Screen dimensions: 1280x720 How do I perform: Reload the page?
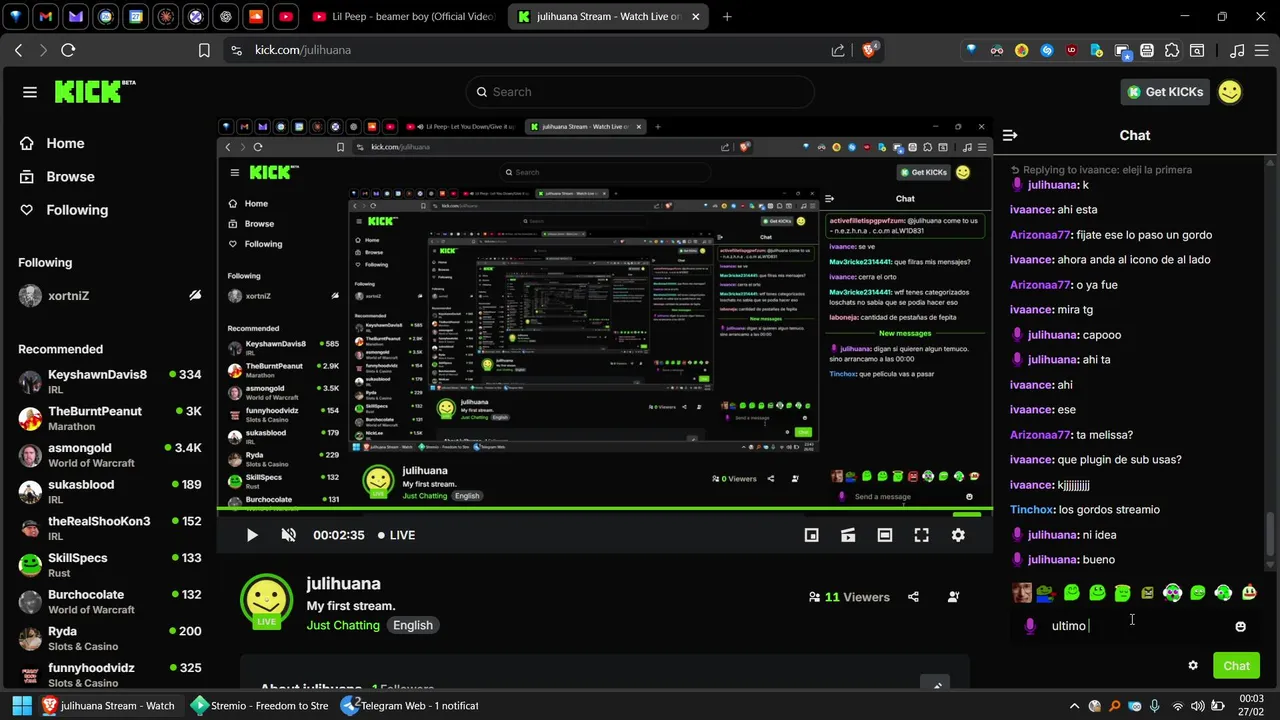tap(68, 50)
